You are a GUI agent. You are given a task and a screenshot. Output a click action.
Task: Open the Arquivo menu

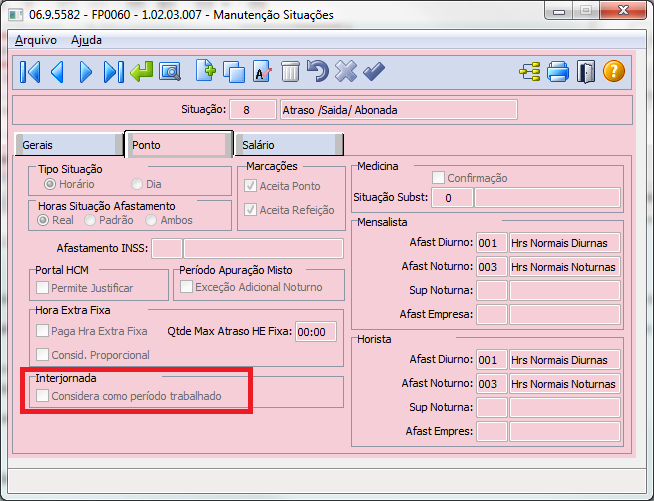click(36, 40)
